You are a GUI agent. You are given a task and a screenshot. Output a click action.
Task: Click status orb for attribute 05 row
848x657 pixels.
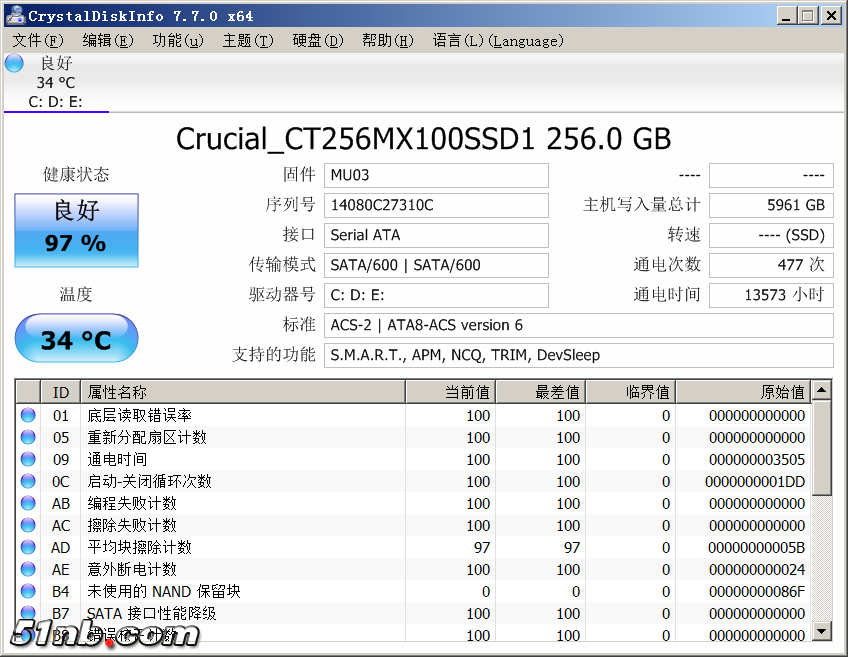[28, 437]
